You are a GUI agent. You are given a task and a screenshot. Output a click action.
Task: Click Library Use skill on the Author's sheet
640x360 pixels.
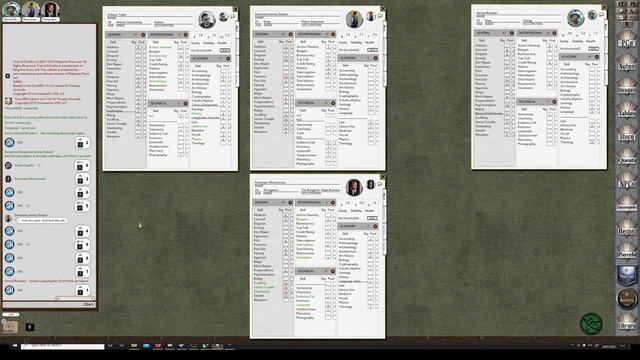coord(200,126)
